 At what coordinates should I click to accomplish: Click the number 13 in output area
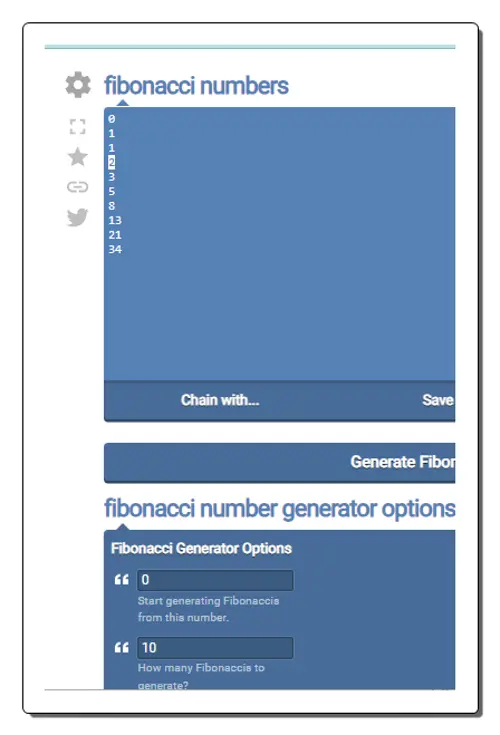pos(115,220)
